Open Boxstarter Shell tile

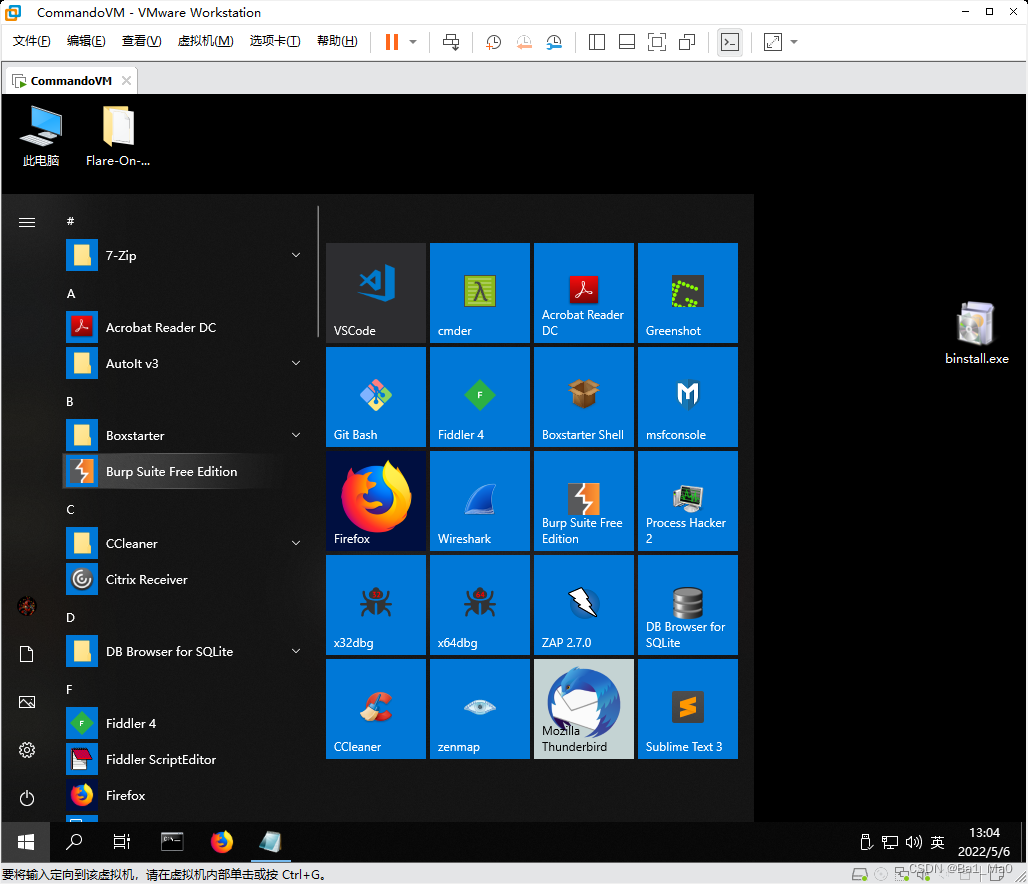coord(583,397)
